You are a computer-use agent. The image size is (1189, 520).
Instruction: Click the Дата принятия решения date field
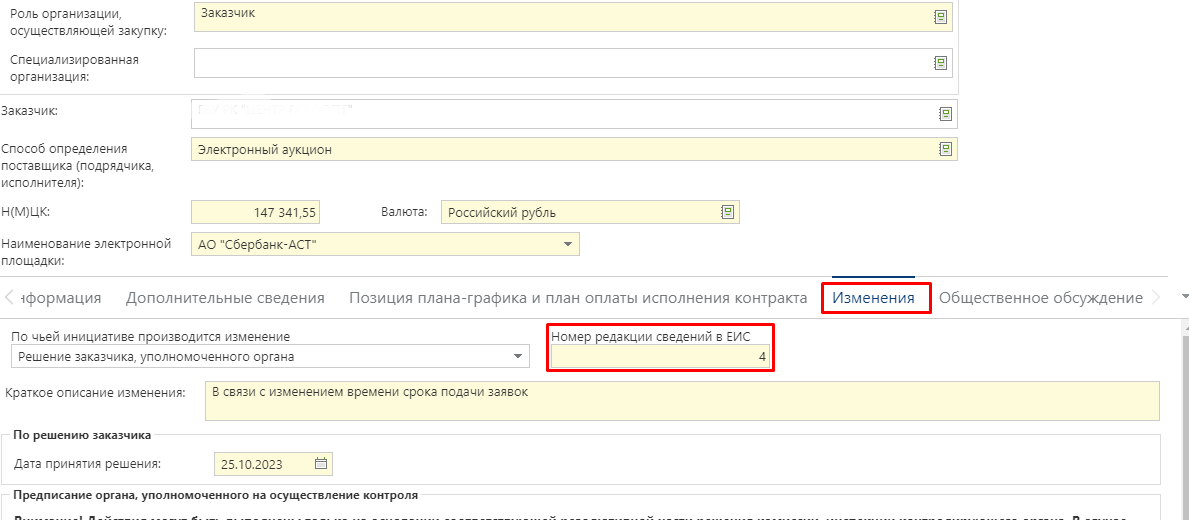[264, 464]
